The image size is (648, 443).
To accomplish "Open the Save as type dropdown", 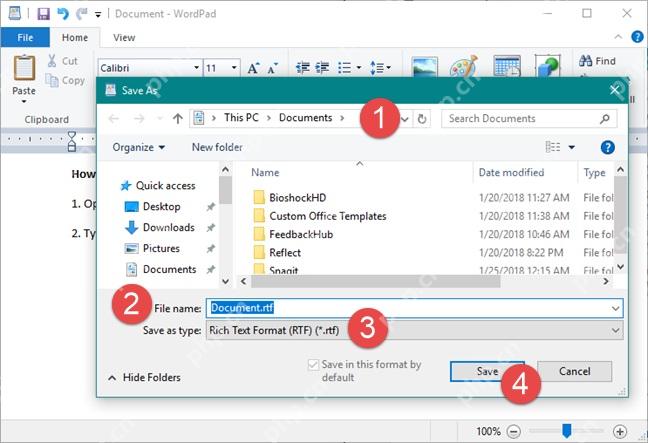I will coord(414,331).
